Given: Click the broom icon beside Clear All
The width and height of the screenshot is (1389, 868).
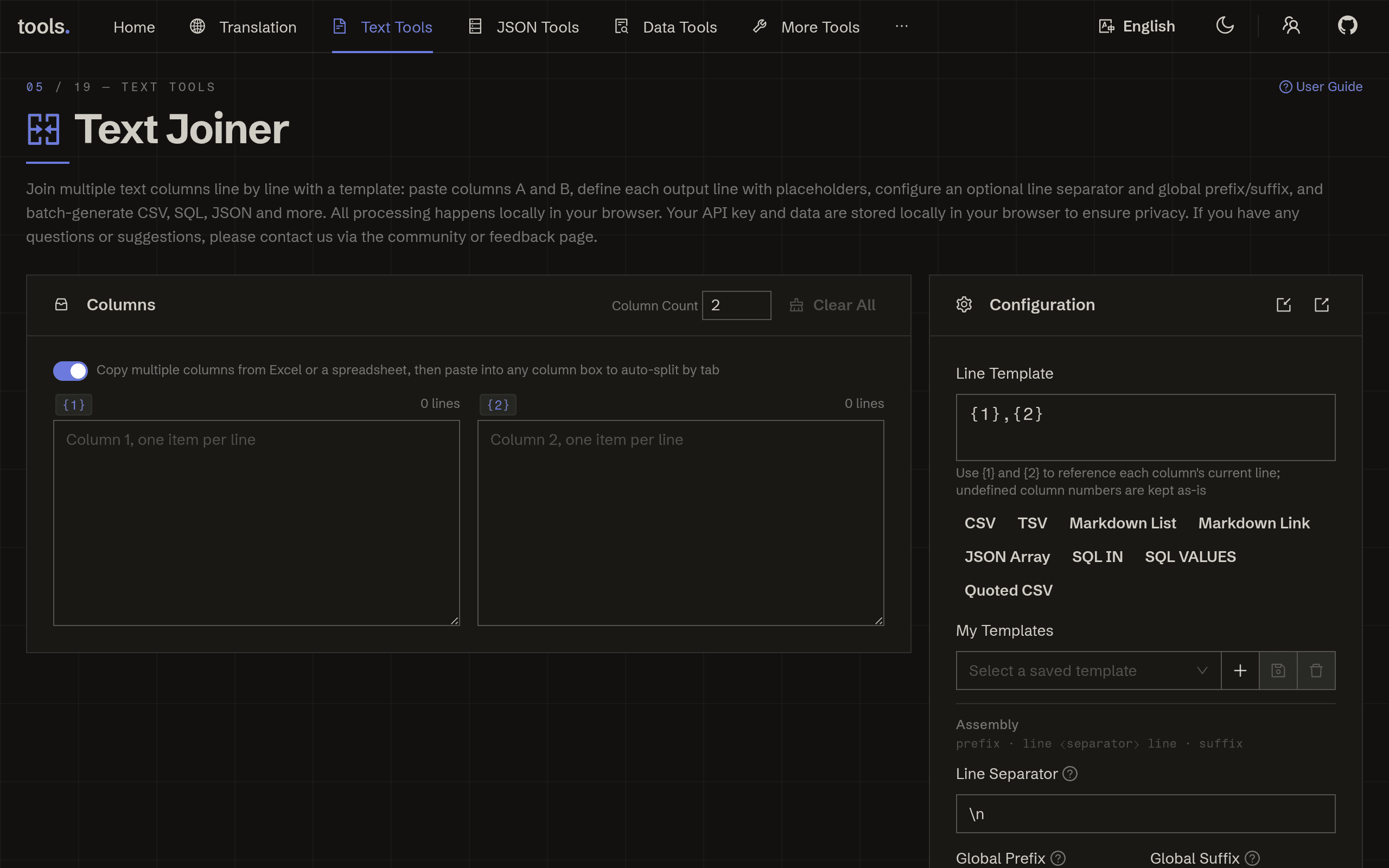Looking at the screenshot, I should [796, 305].
